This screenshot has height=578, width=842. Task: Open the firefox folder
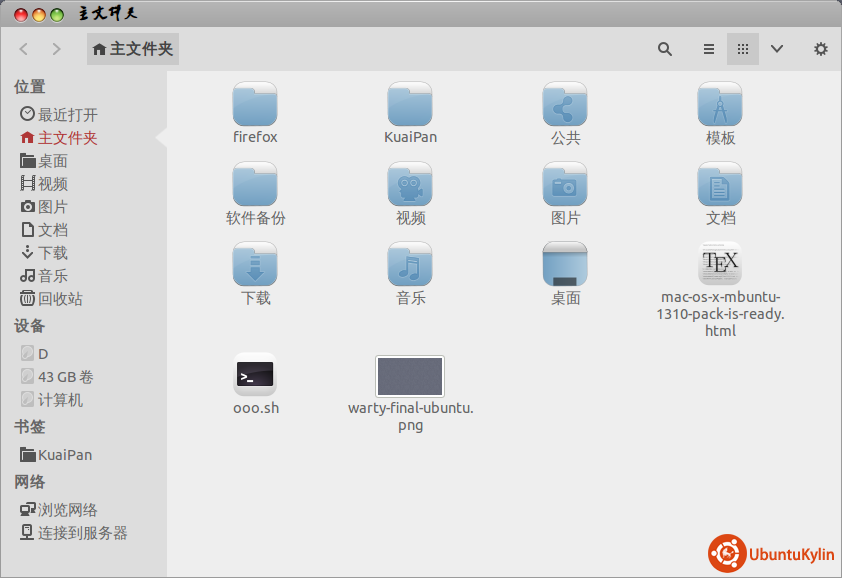click(x=255, y=105)
